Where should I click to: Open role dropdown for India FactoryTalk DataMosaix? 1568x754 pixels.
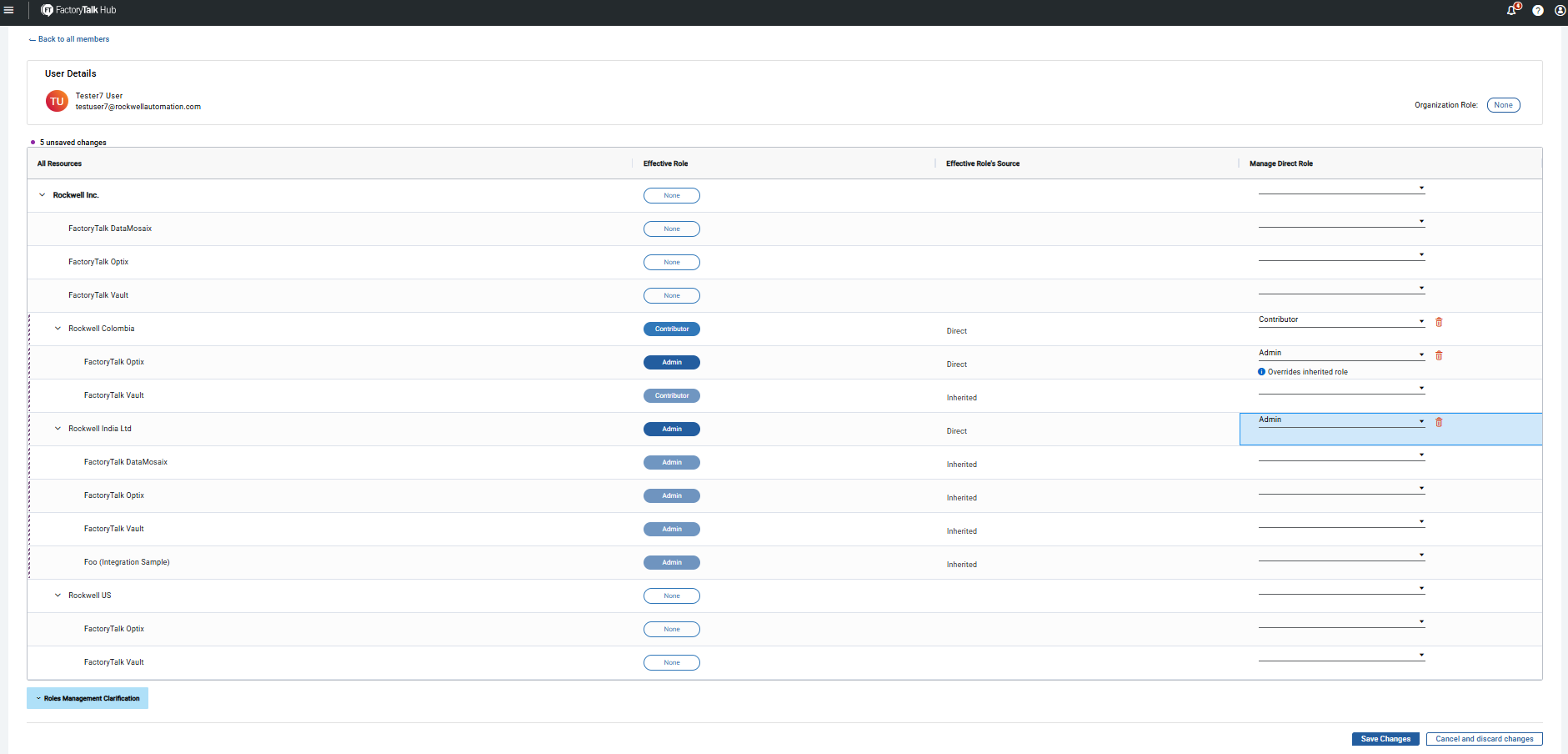coord(1341,455)
